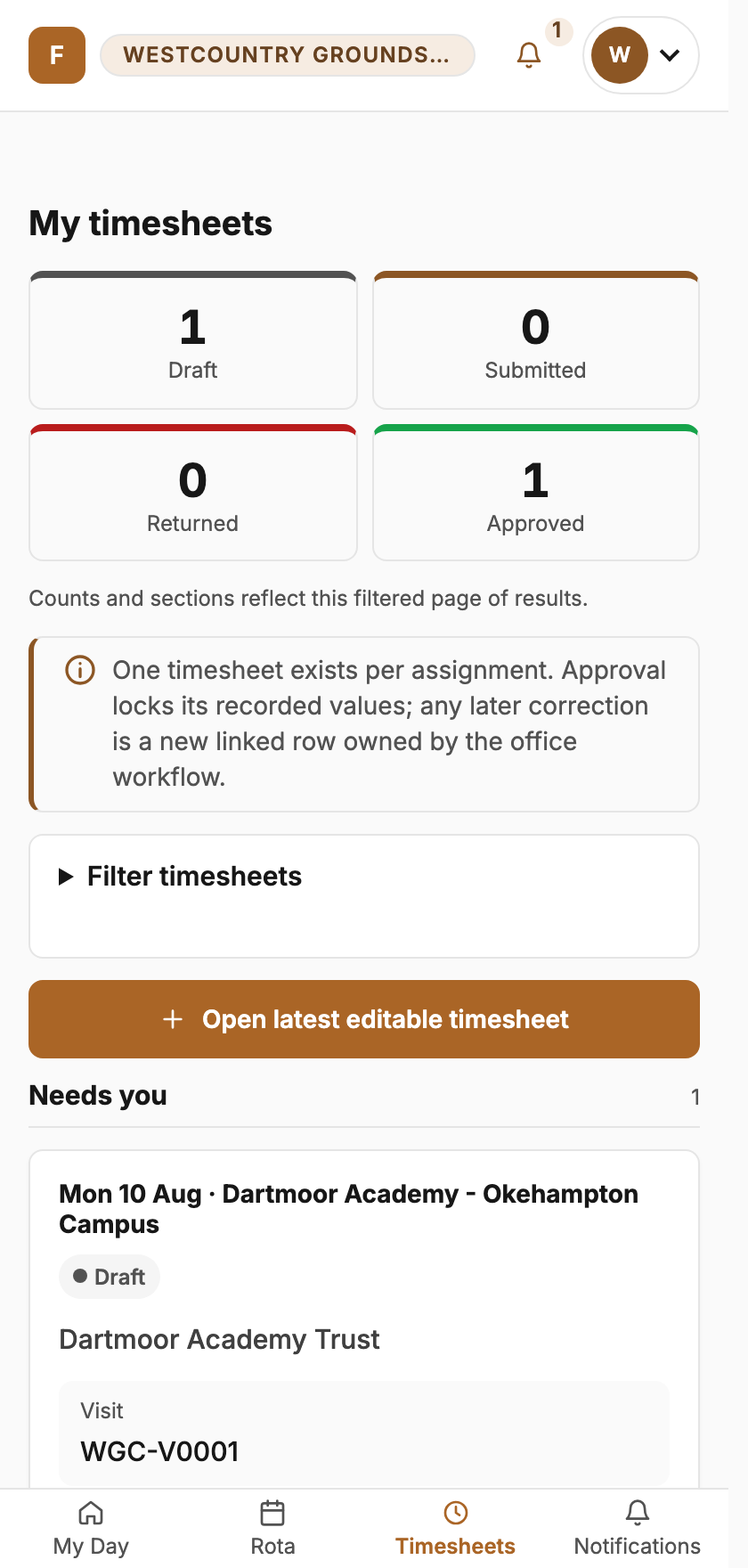Expand the Filter timesheets section
The height and width of the screenshot is (1568, 748).
pyautogui.click(x=180, y=877)
